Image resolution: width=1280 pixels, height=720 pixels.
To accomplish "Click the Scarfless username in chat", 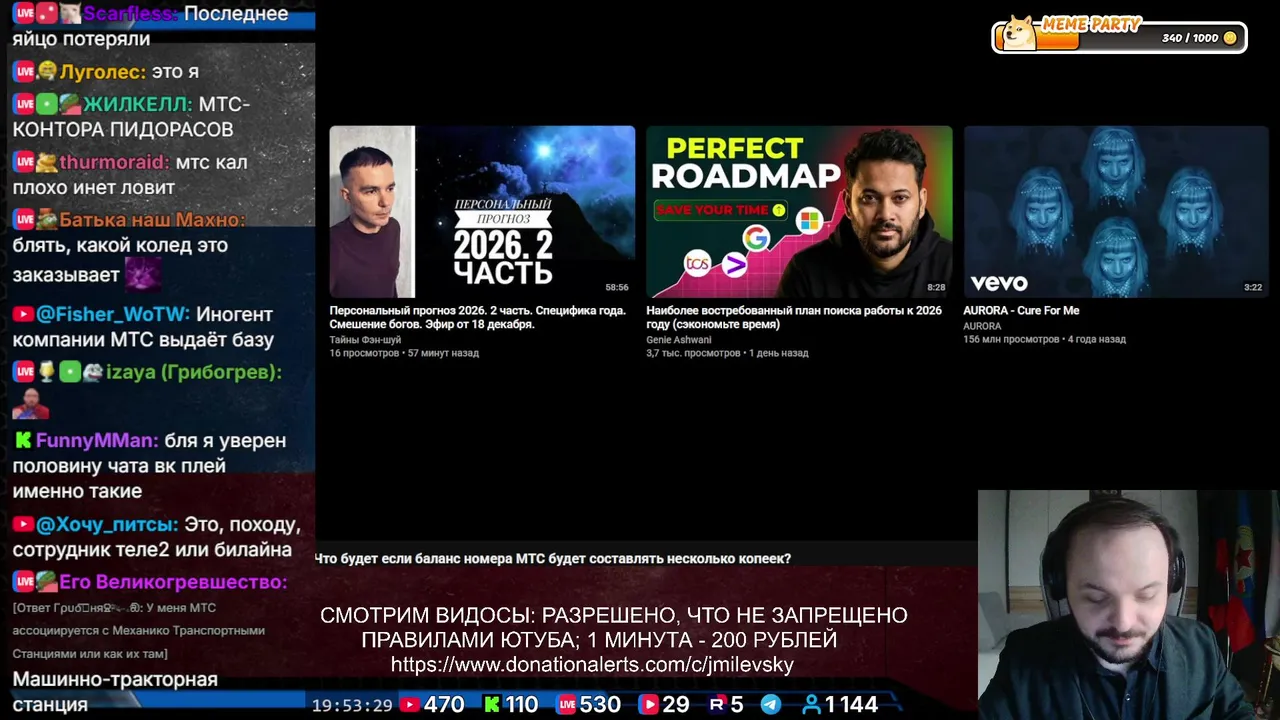I will (x=131, y=14).
